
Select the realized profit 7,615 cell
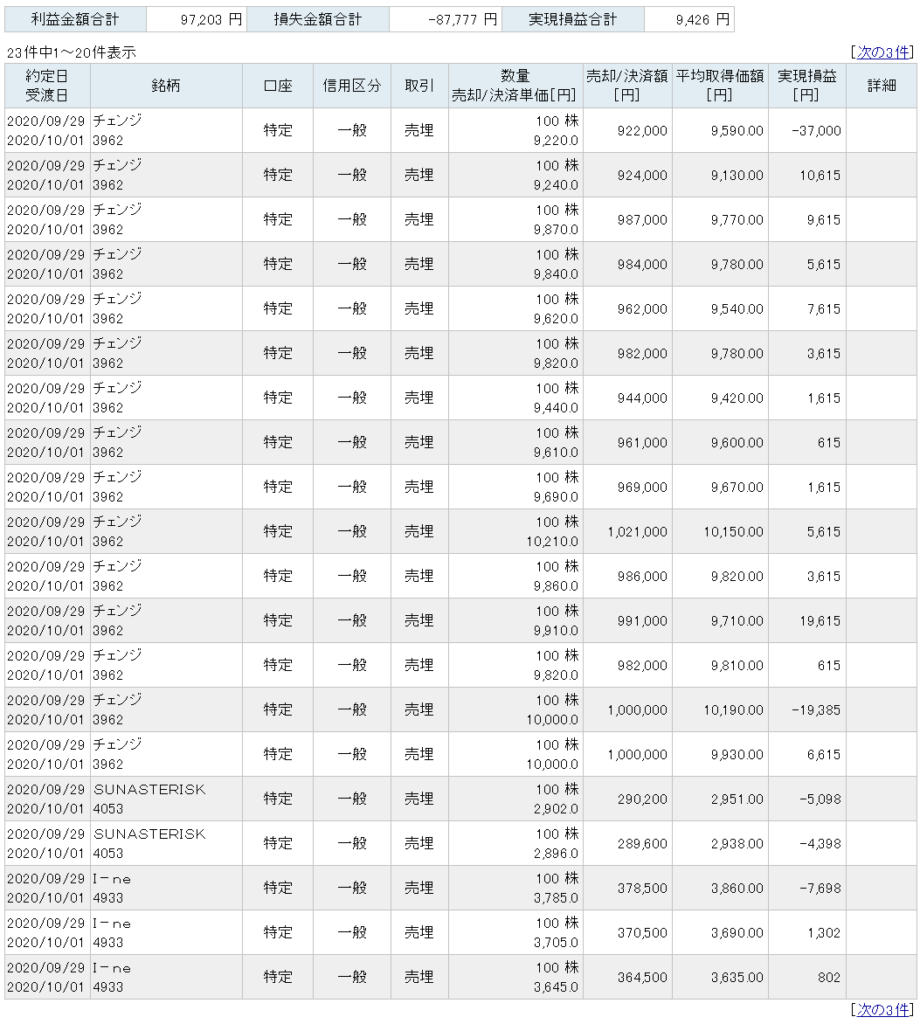click(x=807, y=309)
